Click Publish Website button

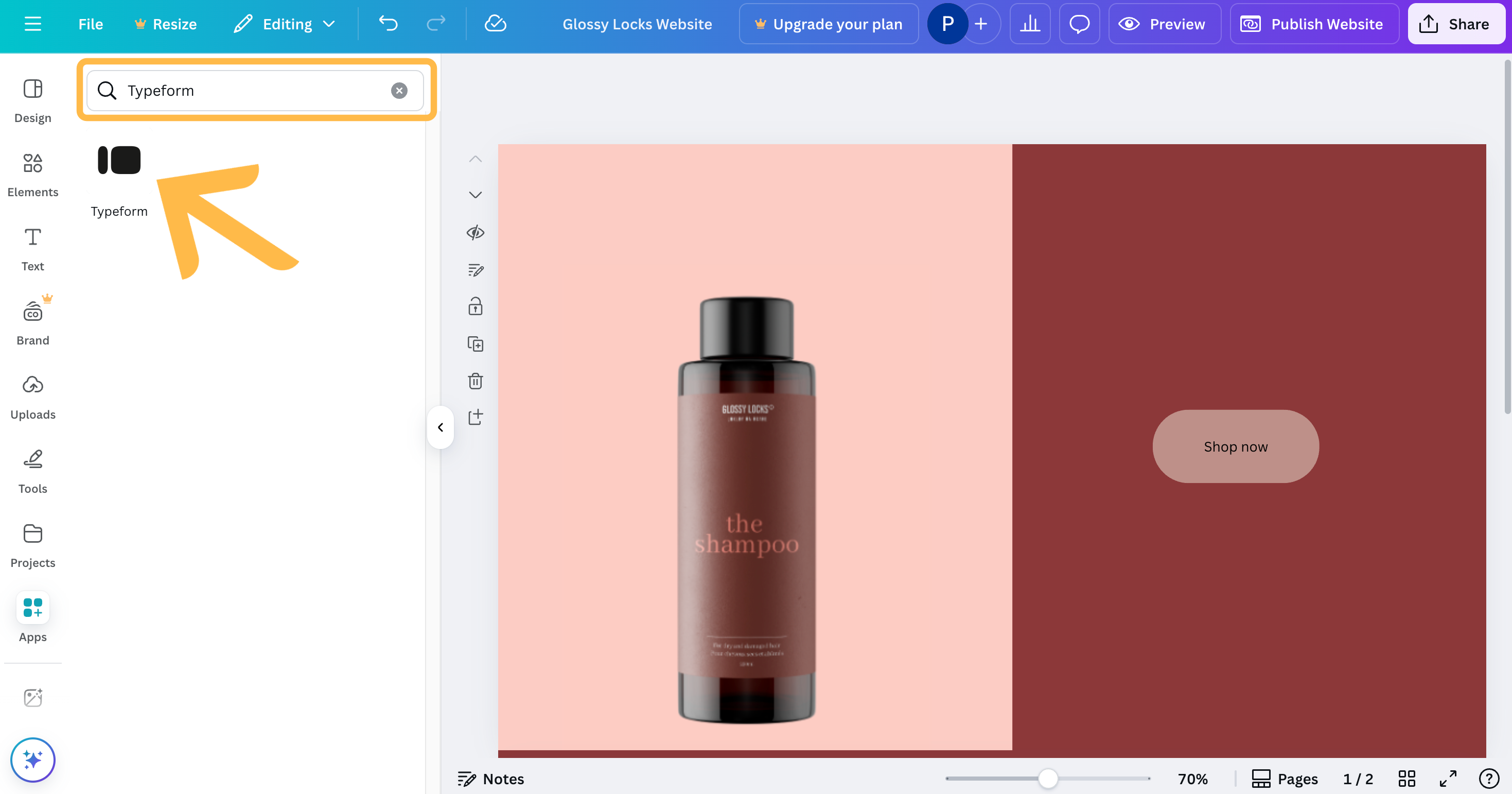(1314, 24)
